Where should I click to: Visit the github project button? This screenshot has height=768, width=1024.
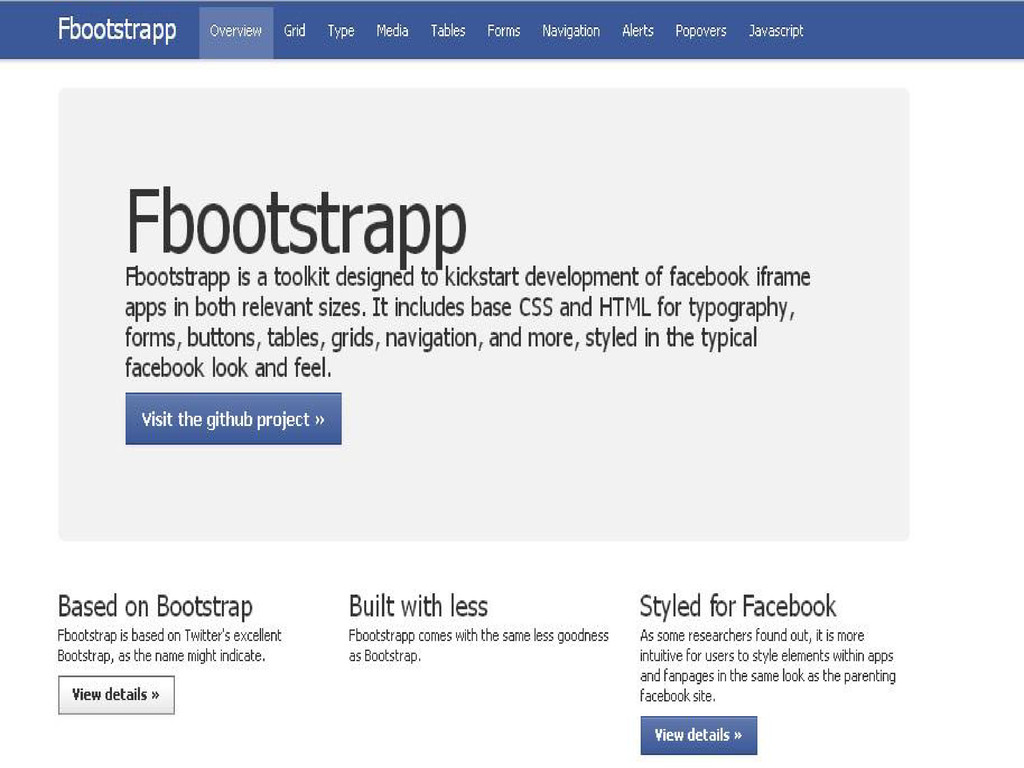[x=233, y=419]
